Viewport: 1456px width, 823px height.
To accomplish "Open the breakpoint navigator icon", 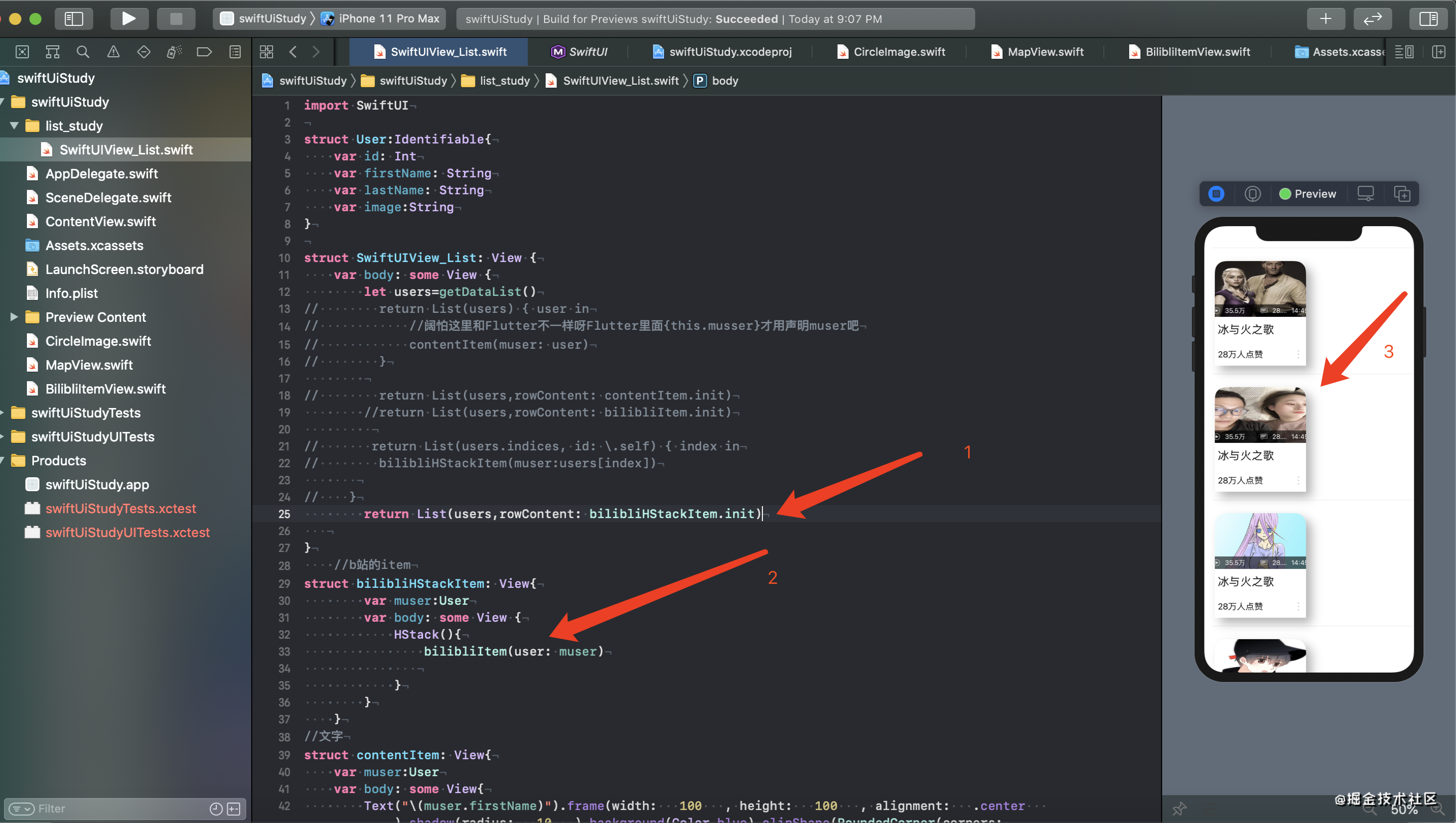I will click(204, 52).
